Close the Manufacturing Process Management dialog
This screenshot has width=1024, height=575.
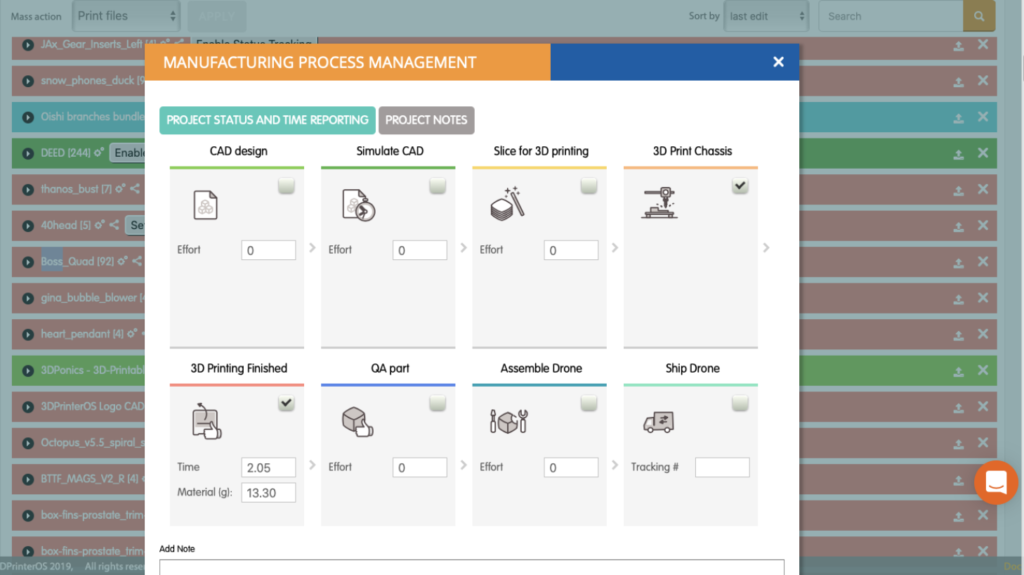point(778,62)
